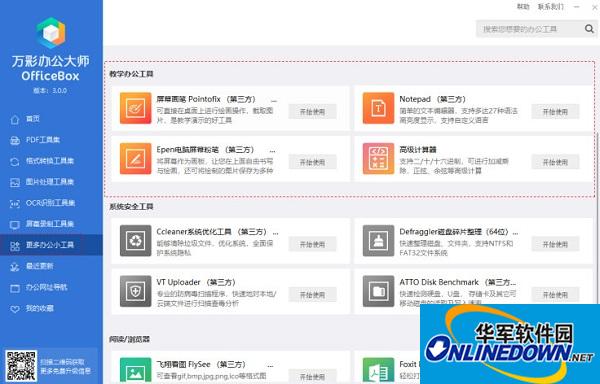Screen dimensions: 600x384
Task: Click the house icon beside 首页
Action: pos(15,119)
